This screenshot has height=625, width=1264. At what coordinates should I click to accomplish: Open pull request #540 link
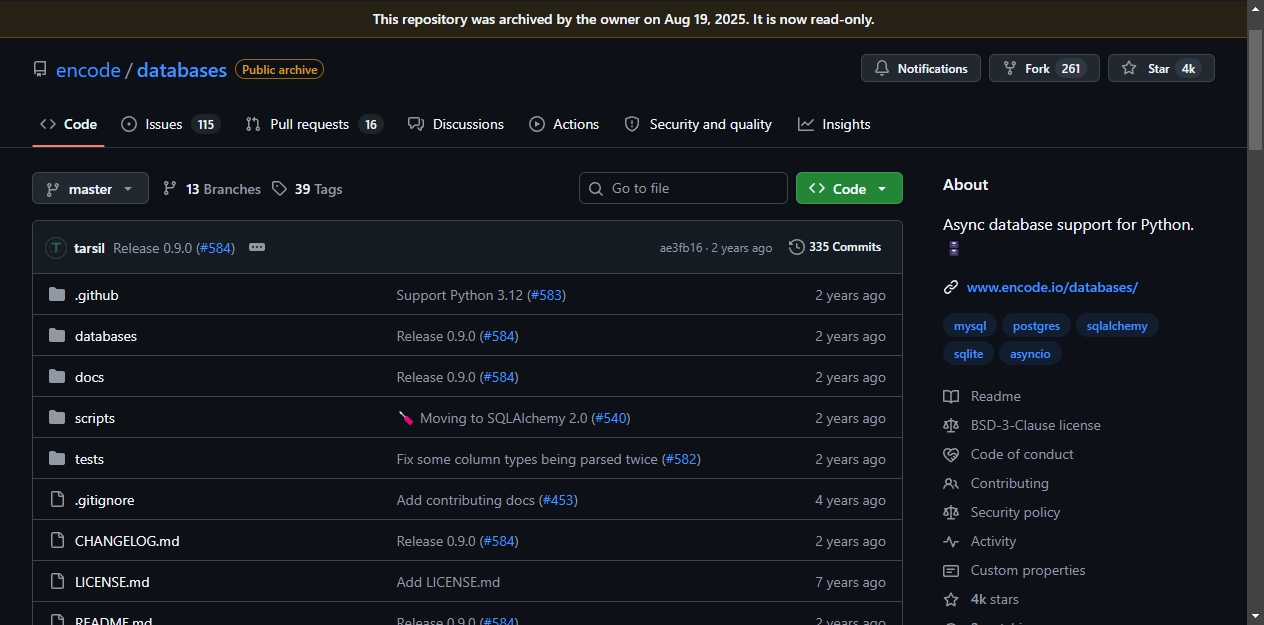(x=611, y=418)
